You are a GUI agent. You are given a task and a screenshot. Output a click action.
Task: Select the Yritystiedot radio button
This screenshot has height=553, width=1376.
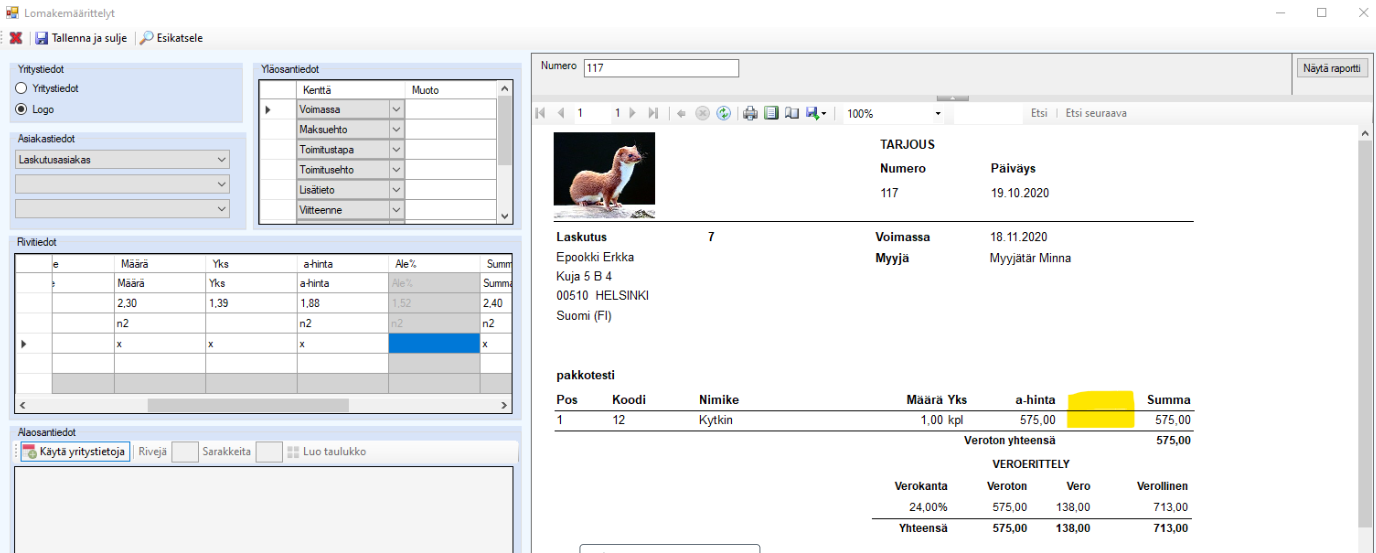(22, 88)
